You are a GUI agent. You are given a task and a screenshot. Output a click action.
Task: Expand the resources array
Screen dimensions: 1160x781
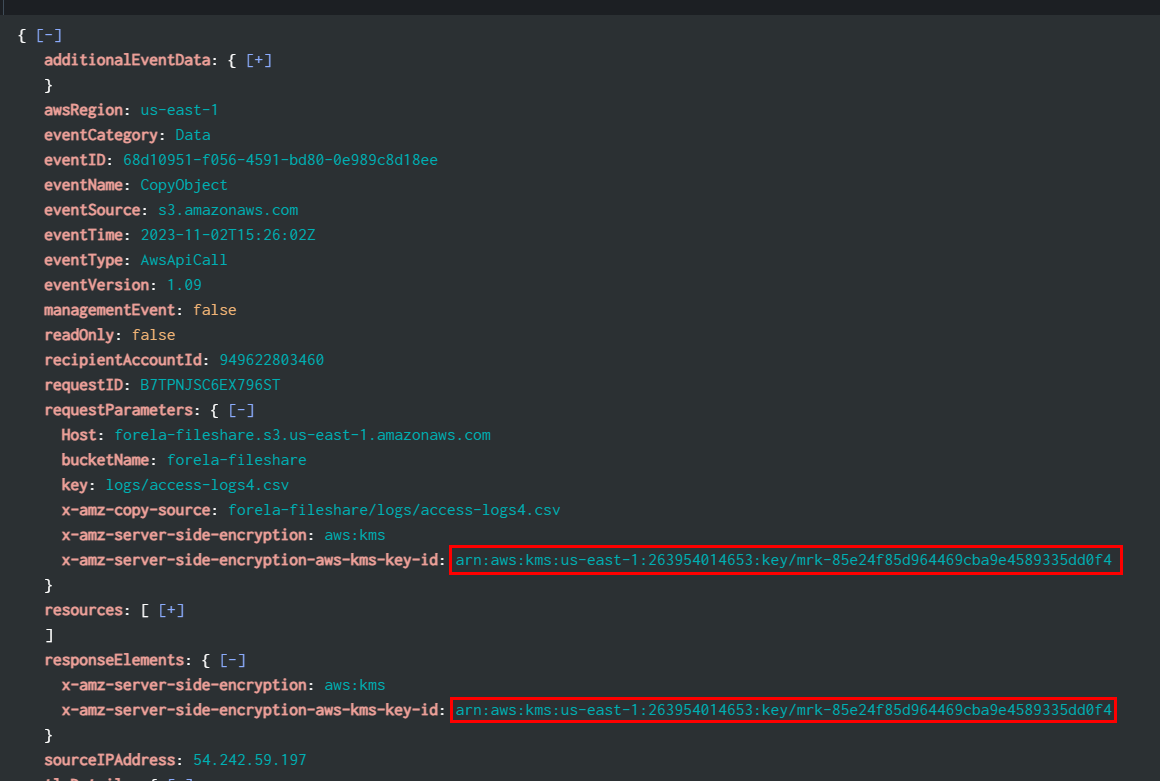171,610
